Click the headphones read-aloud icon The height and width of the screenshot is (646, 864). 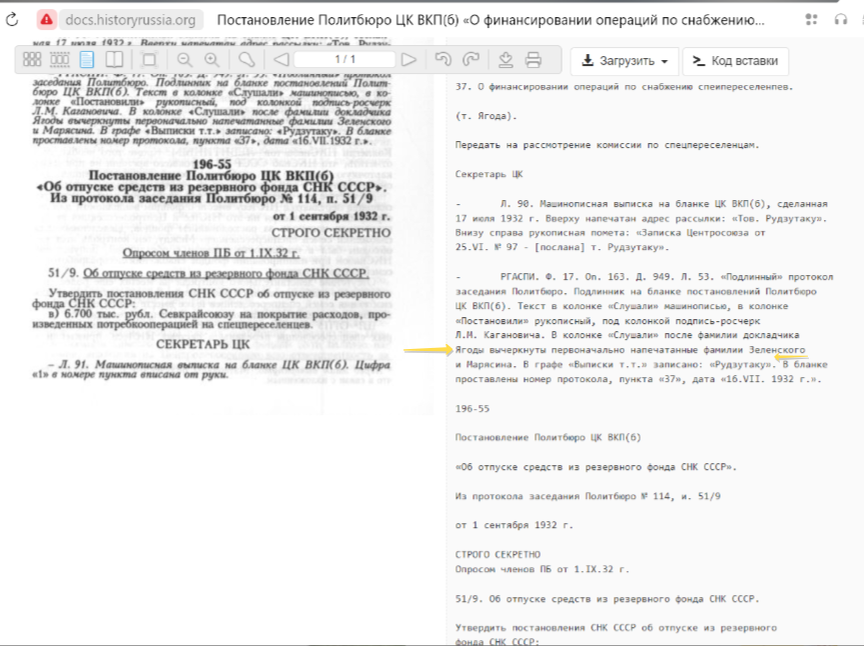click(840, 20)
